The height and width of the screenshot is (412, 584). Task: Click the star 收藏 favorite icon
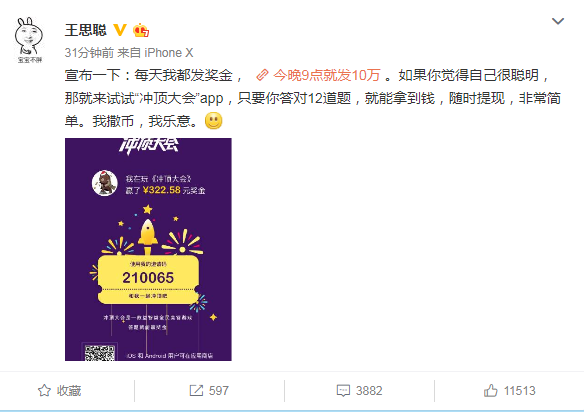coord(44,390)
